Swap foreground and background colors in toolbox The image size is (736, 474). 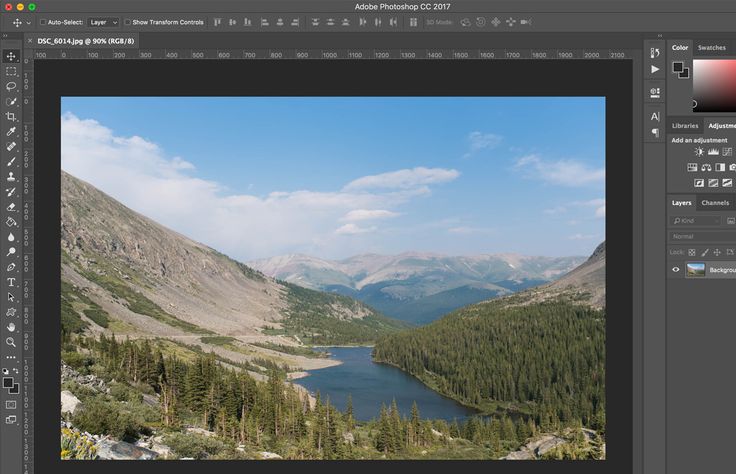point(15,371)
